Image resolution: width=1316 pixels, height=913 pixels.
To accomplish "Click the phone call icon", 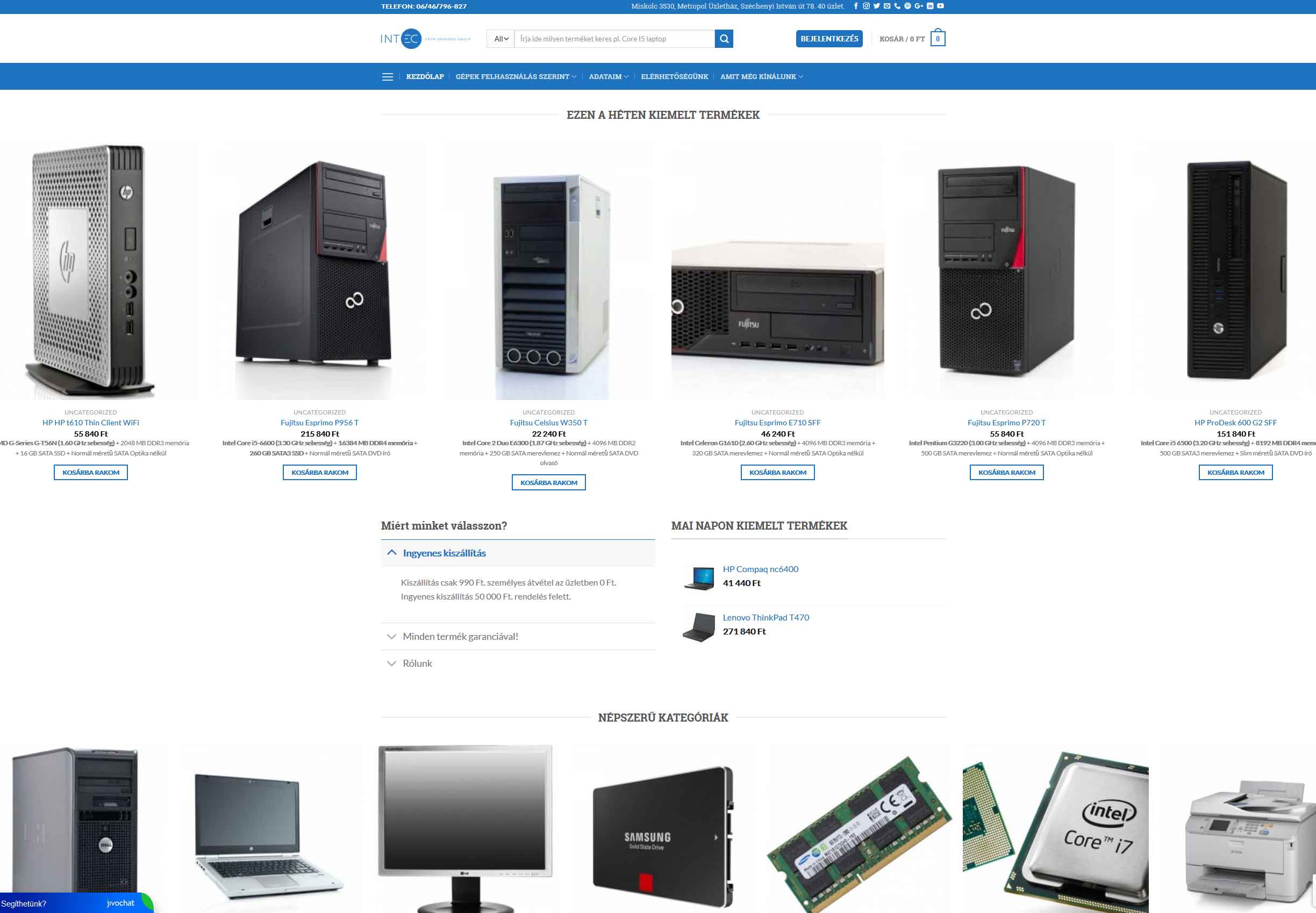I will [x=897, y=6].
